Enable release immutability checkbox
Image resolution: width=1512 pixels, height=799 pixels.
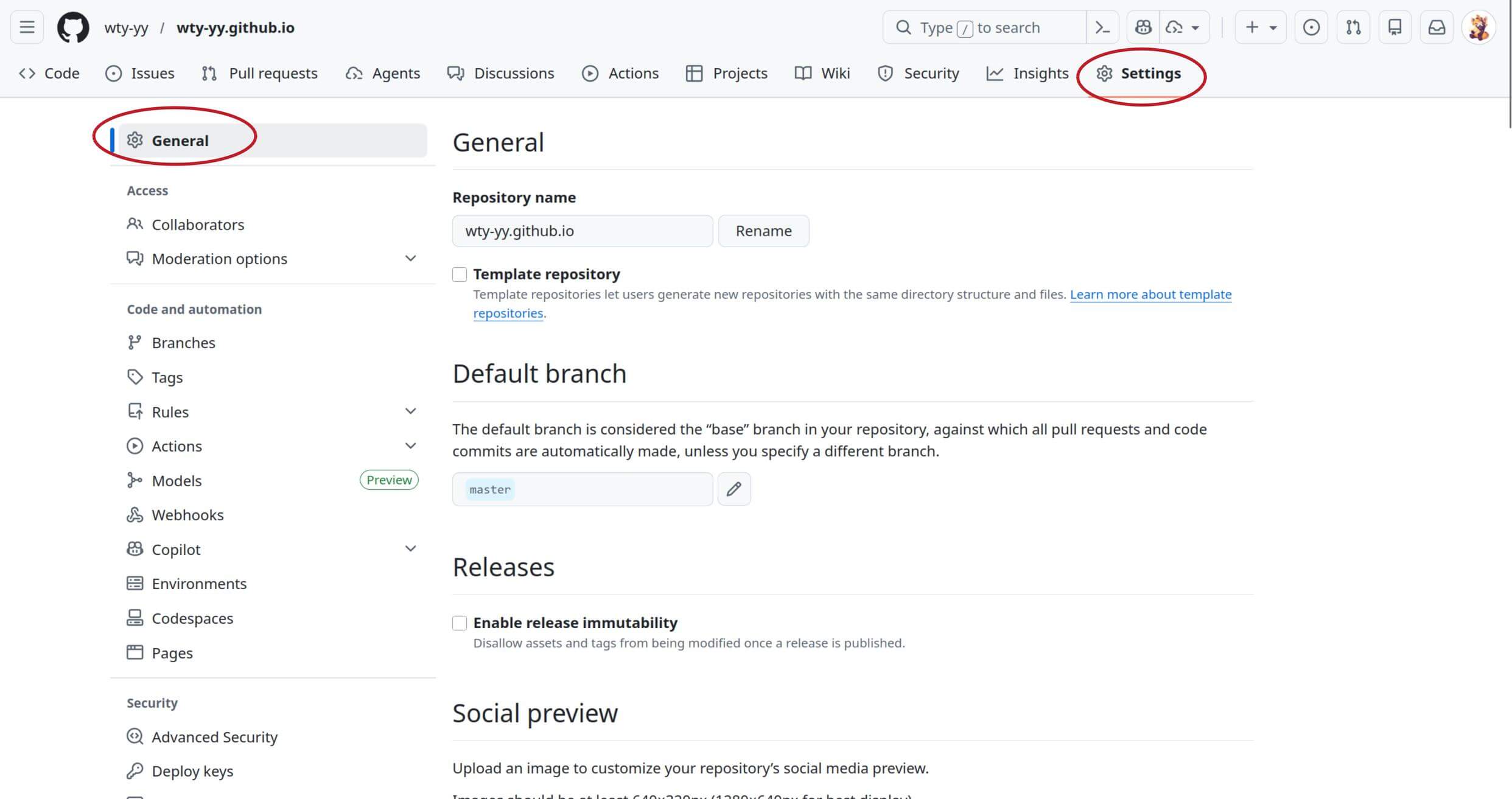[x=460, y=623]
